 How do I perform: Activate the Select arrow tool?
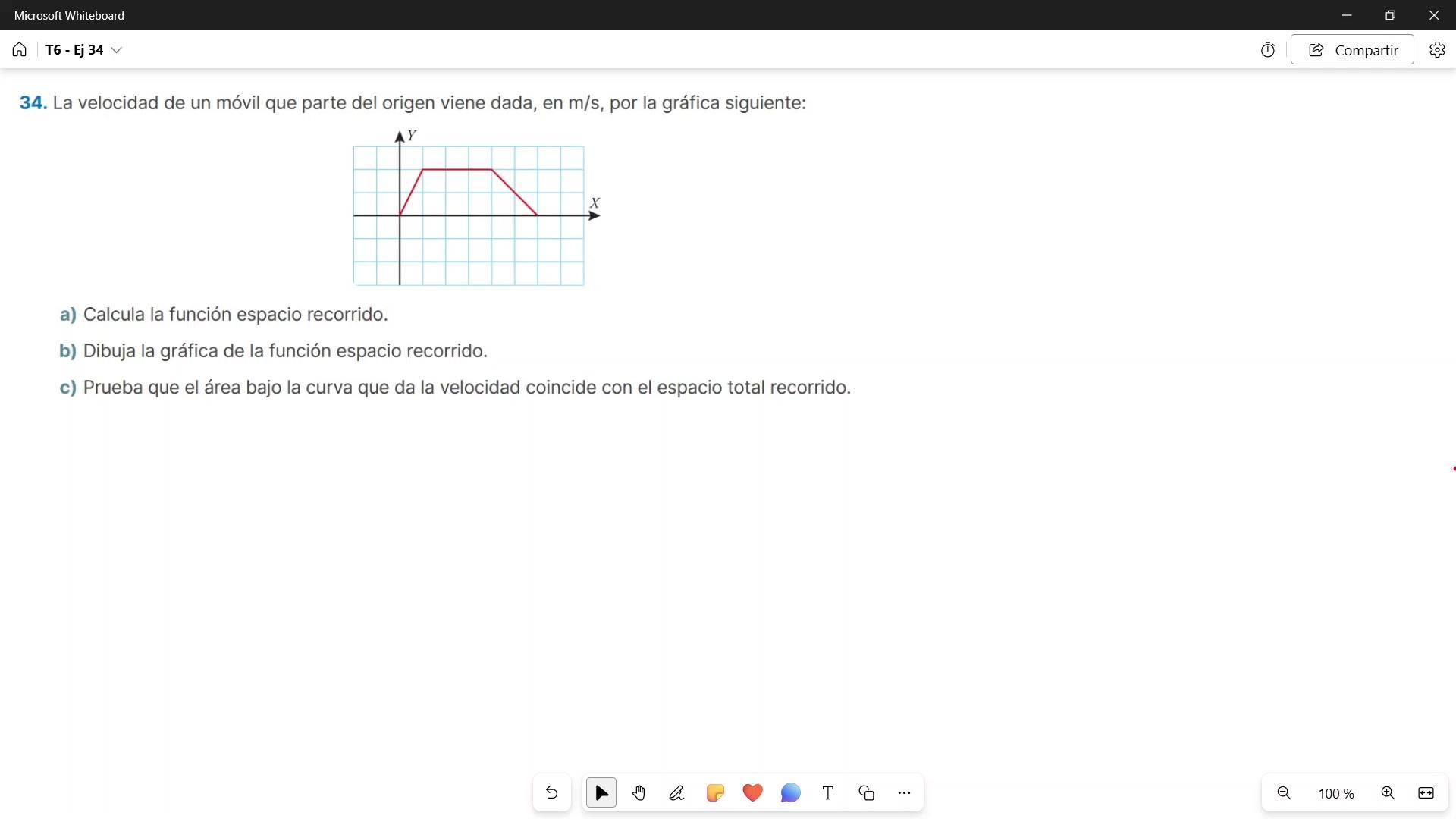[601, 793]
